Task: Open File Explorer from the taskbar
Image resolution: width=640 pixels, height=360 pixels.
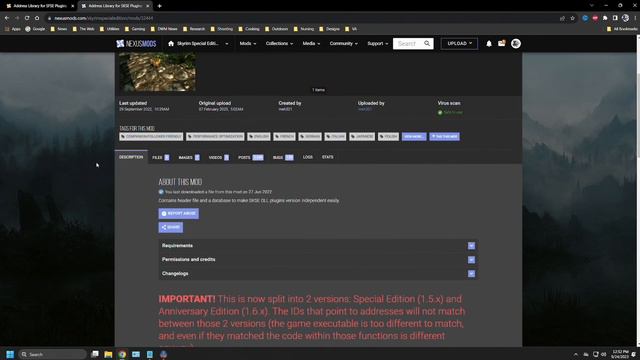Action: tap(108, 354)
